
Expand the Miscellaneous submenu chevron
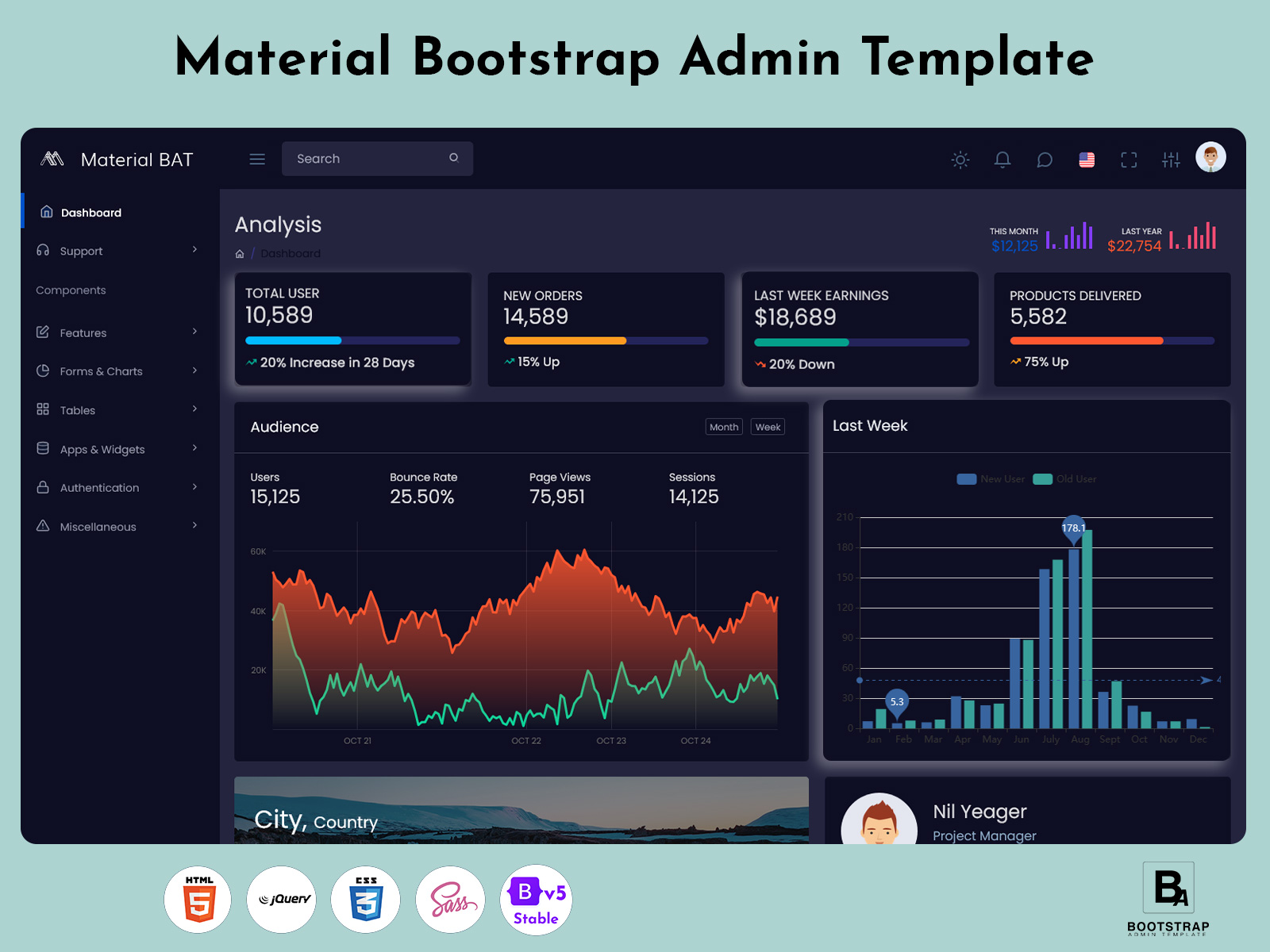click(x=194, y=526)
